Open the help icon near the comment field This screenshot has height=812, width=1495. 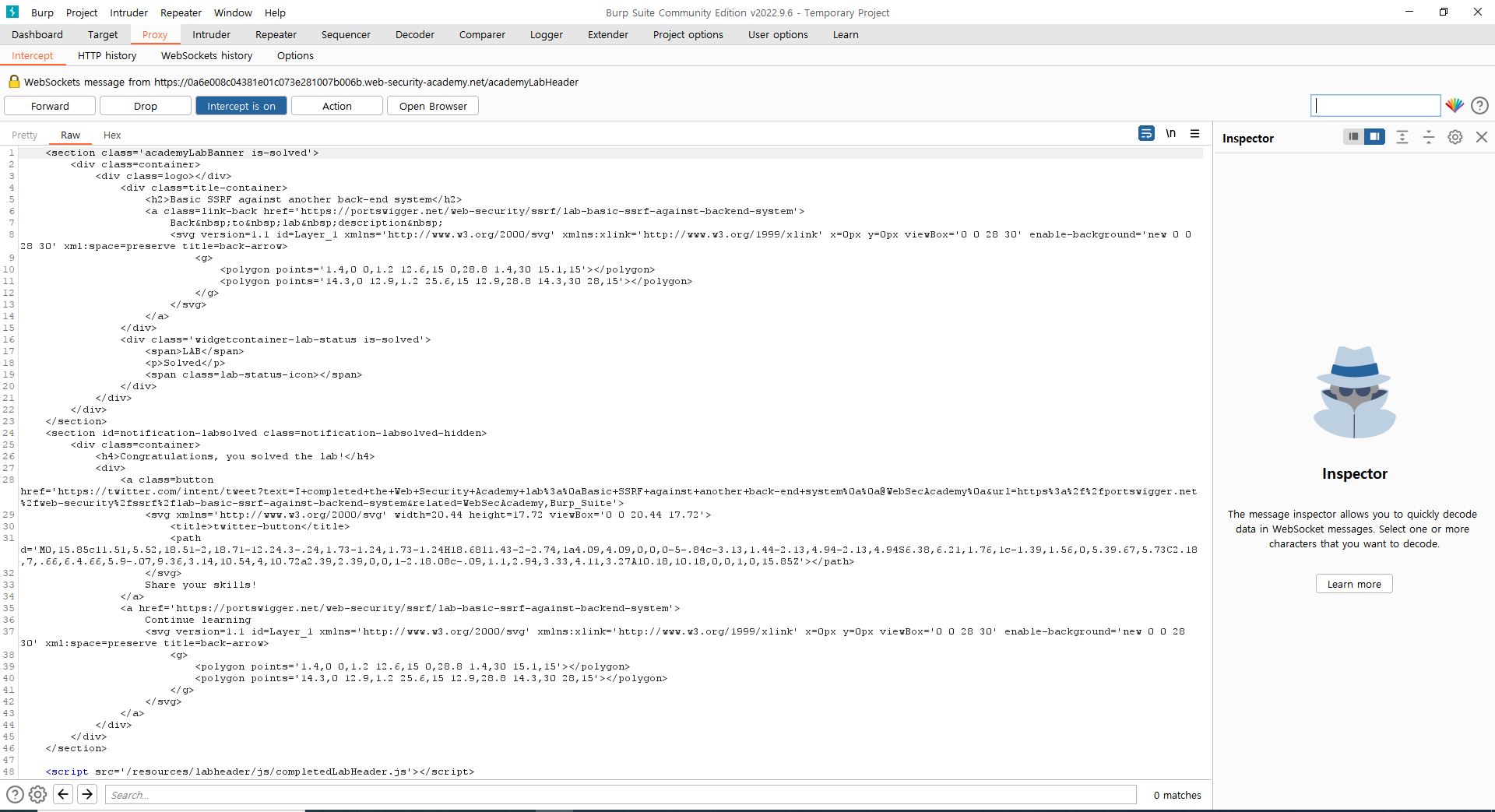tap(1479, 106)
